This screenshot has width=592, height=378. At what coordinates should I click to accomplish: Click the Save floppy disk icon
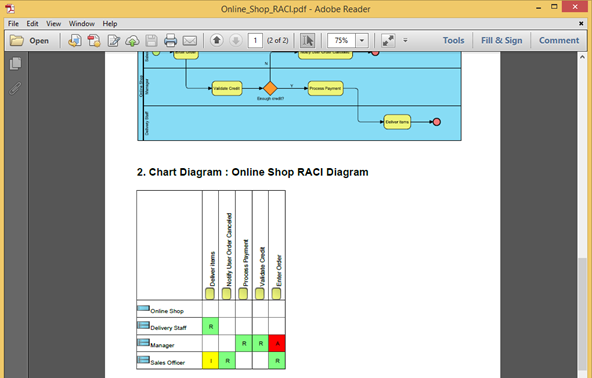(151, 40)
